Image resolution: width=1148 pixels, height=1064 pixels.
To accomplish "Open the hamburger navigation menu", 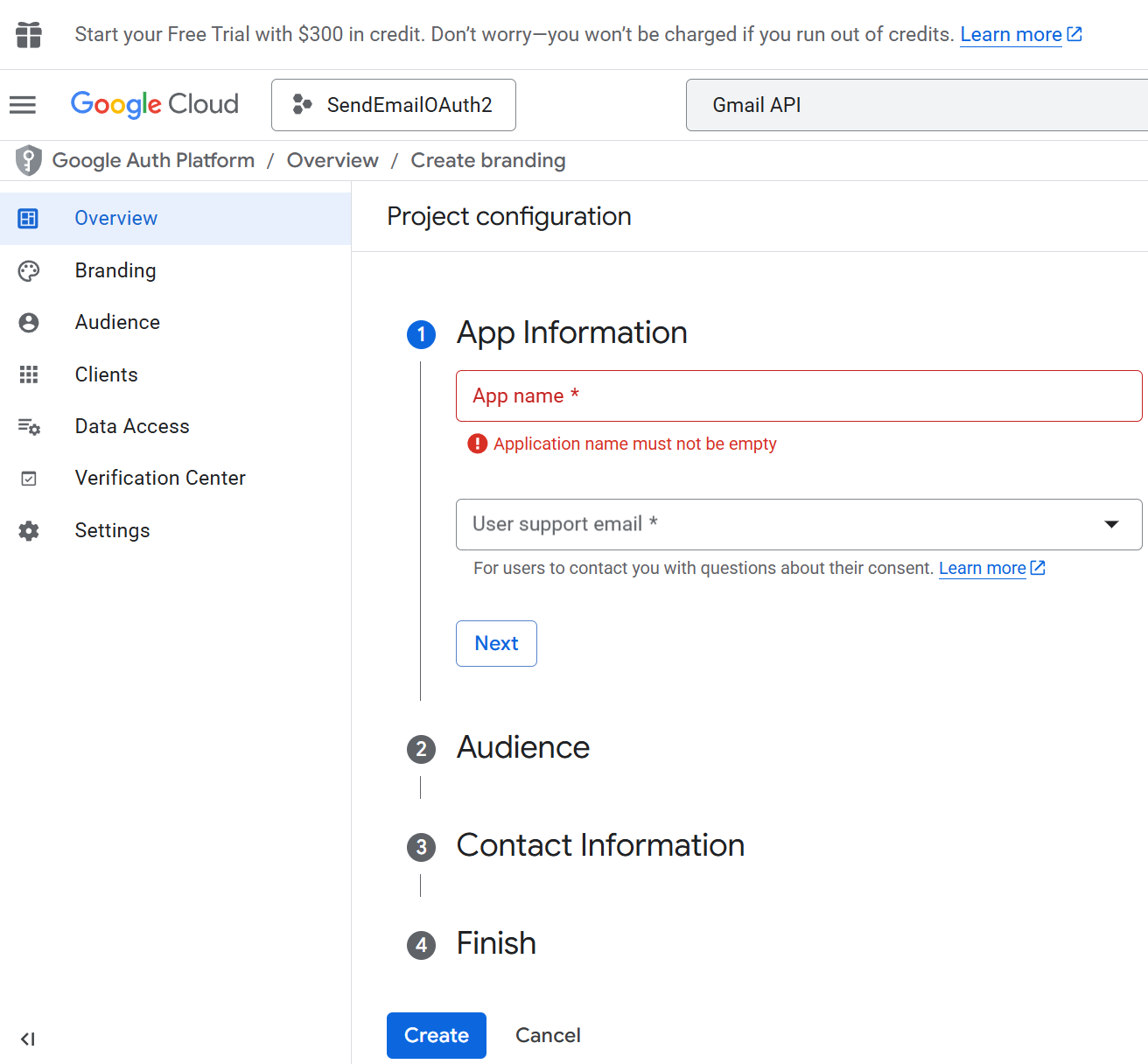I will [x=23, y=105].
